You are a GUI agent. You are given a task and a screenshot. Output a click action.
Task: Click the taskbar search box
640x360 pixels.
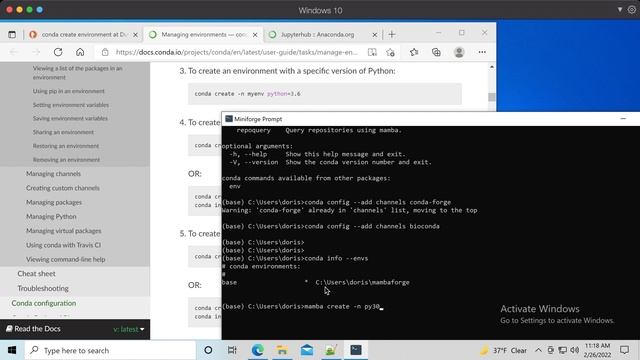coord(110,350)
